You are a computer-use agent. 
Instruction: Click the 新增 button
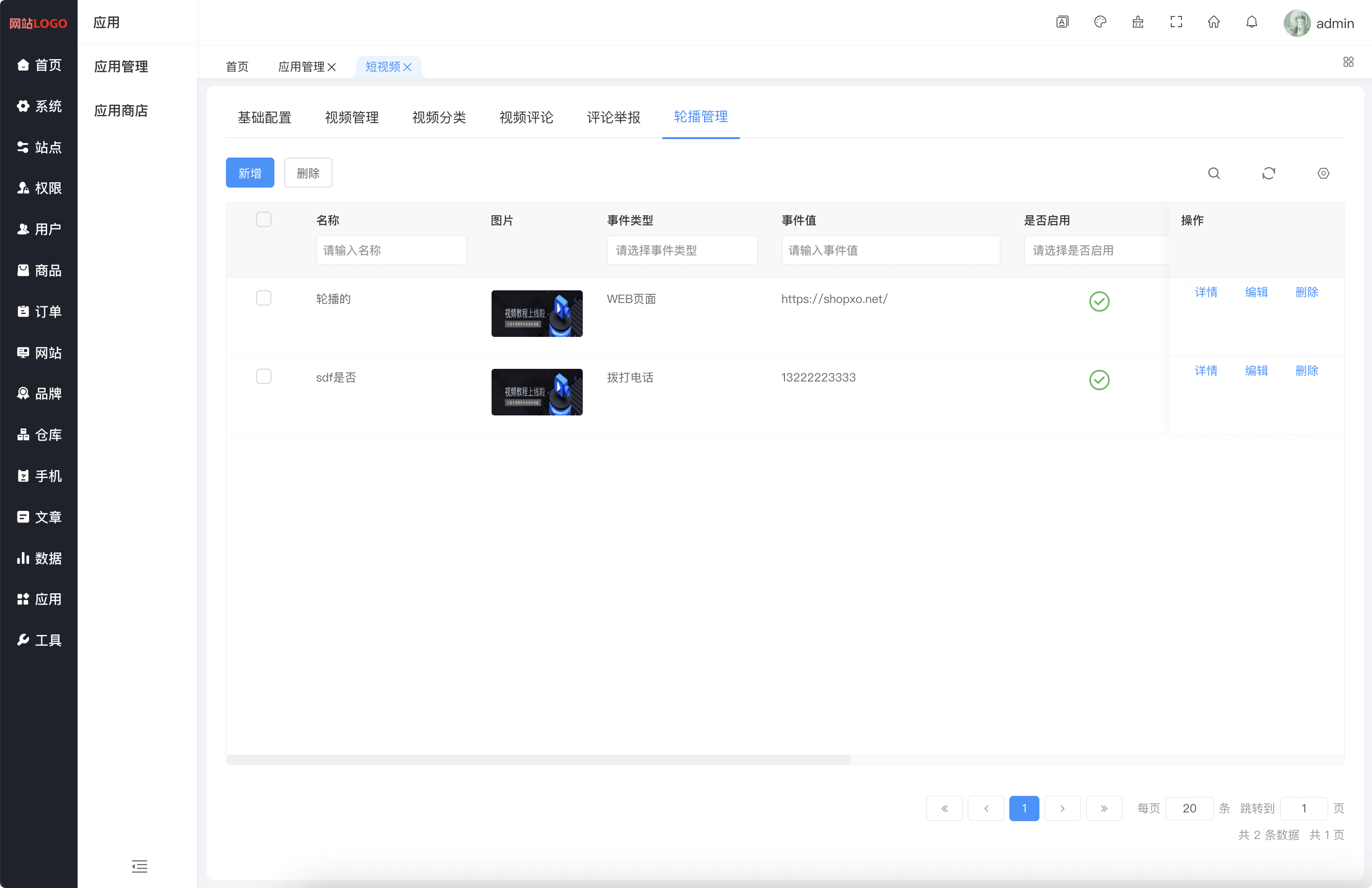point(250,173)
